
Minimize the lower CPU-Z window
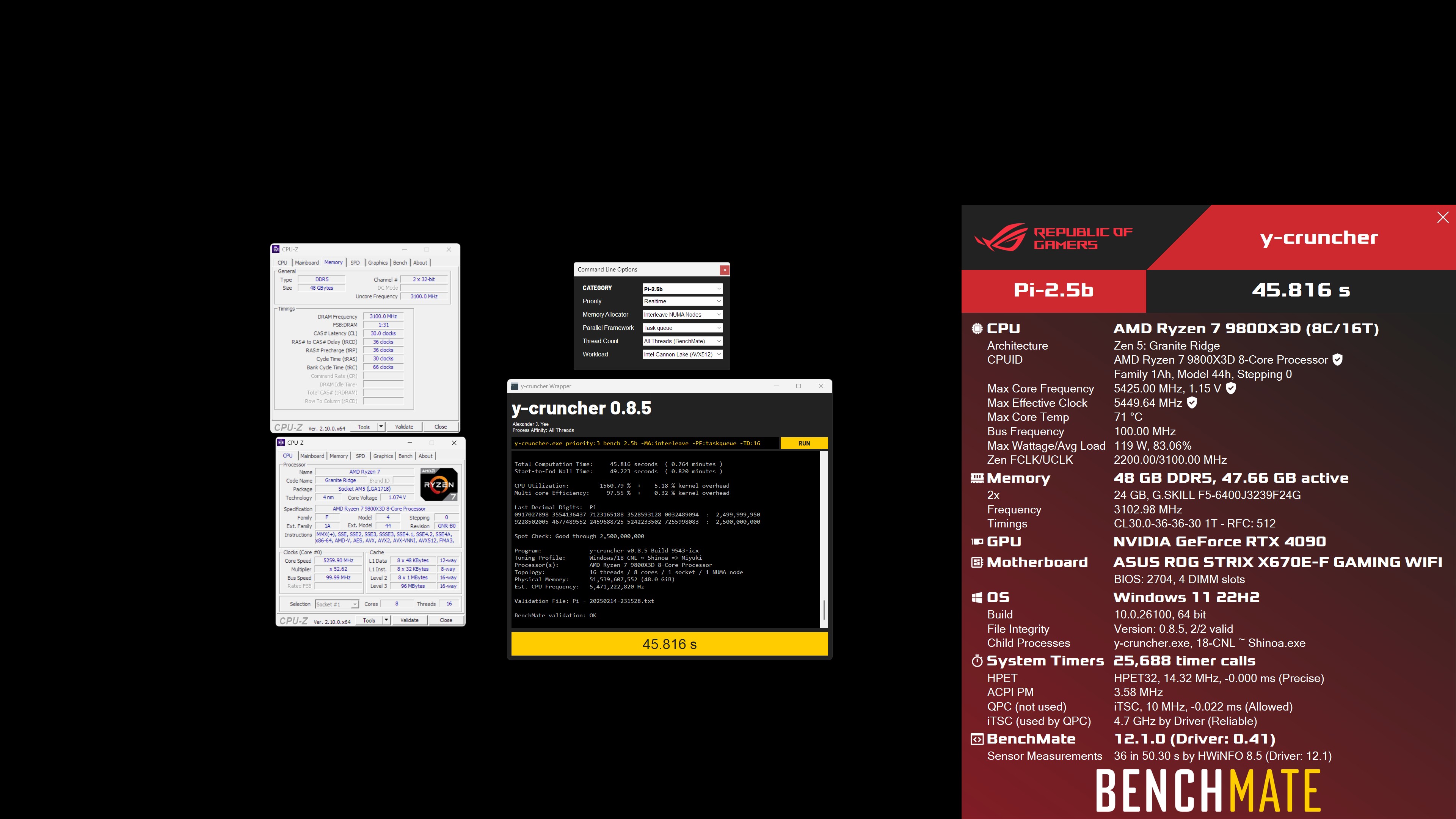click(x=410, y=442)
